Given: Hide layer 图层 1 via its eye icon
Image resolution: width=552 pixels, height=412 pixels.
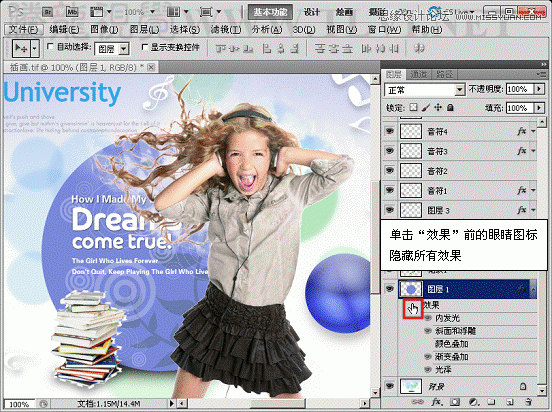Looking at the screenshot, I should [x=390, y=289].
